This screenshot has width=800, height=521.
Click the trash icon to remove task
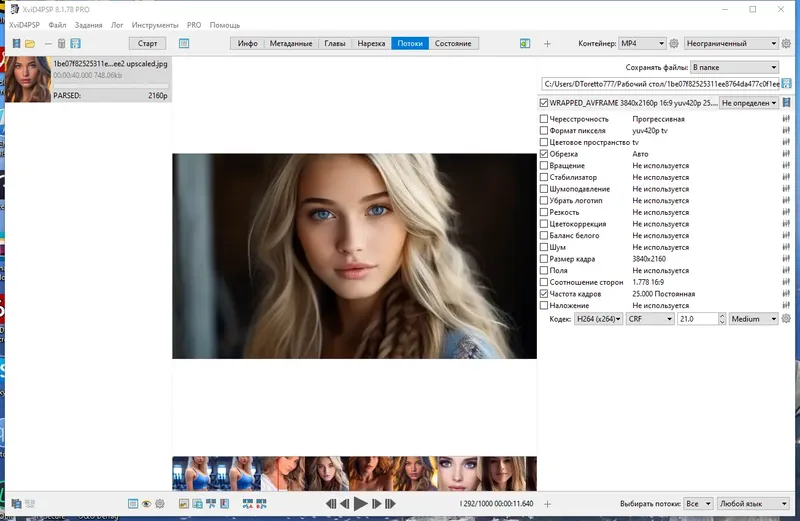coord(61,44)
